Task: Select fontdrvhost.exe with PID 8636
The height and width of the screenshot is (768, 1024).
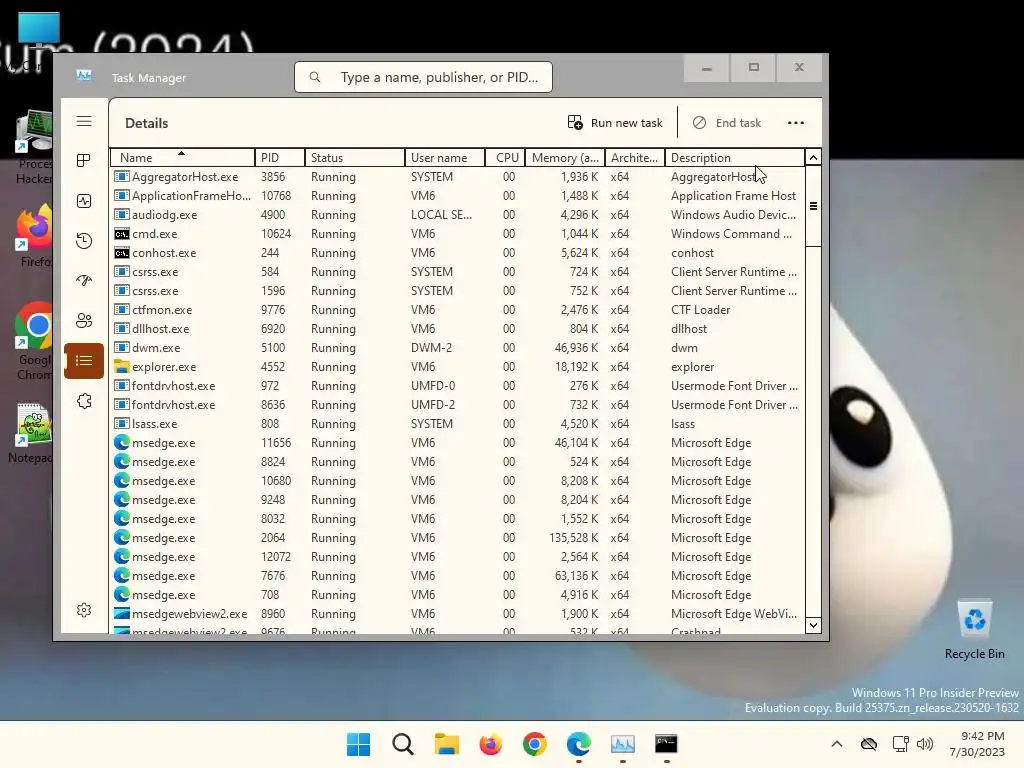Action: [x=457, y=405]
